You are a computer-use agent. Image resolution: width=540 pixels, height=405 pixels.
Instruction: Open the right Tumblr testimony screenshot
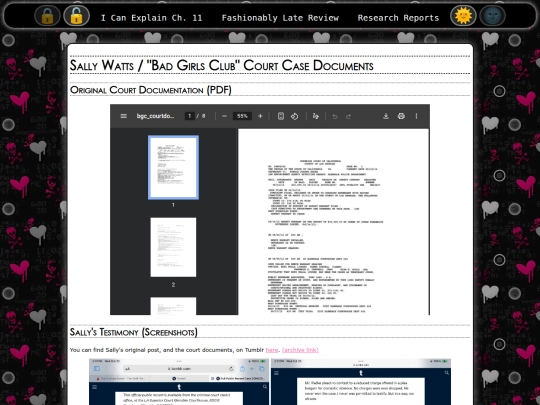pos(361,382)
